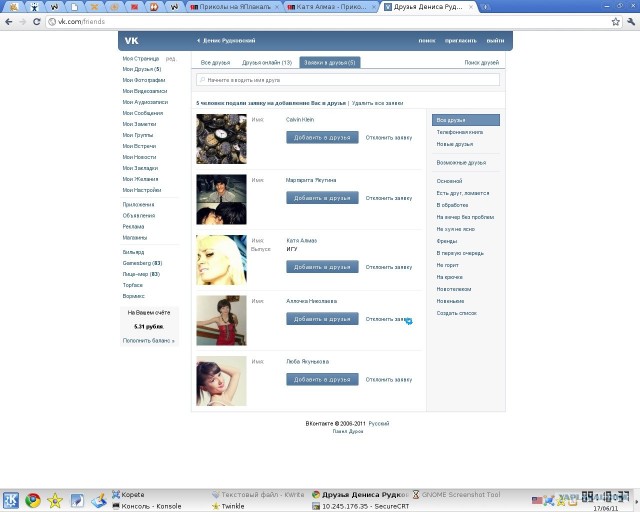Reload the page with the refresh icon

[36, 22]
